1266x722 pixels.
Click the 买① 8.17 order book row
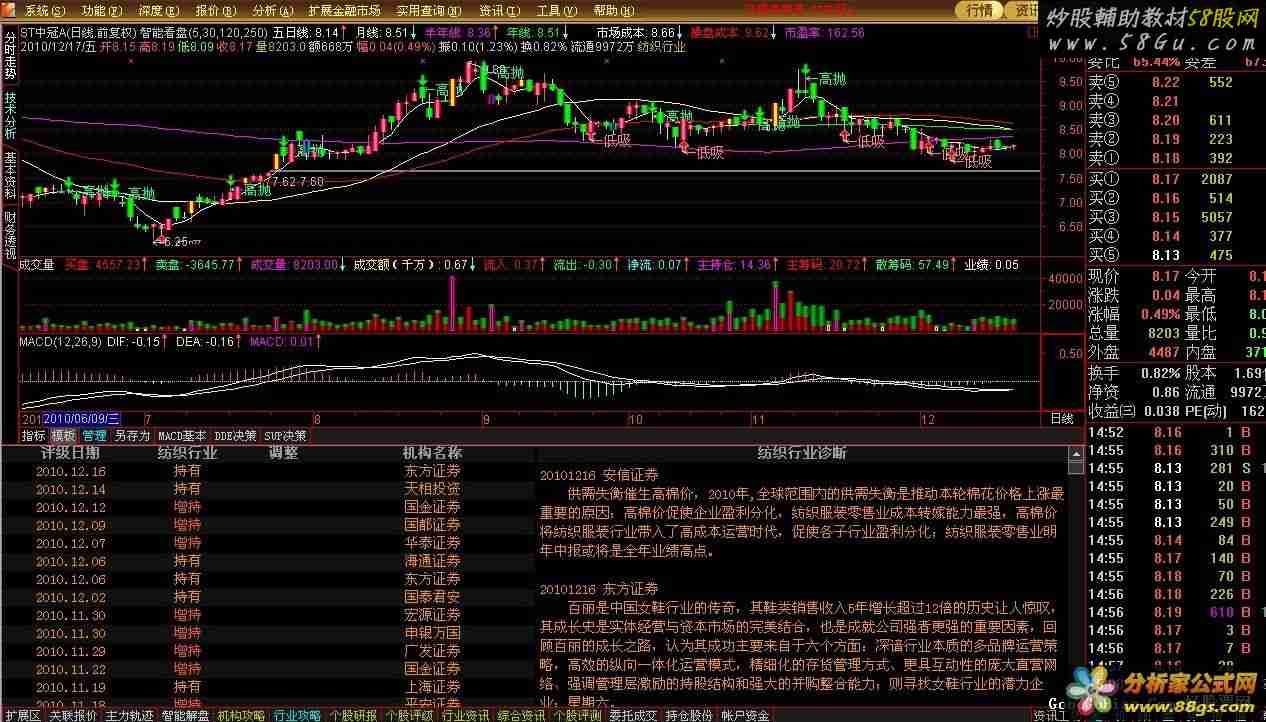(1175, 179)
